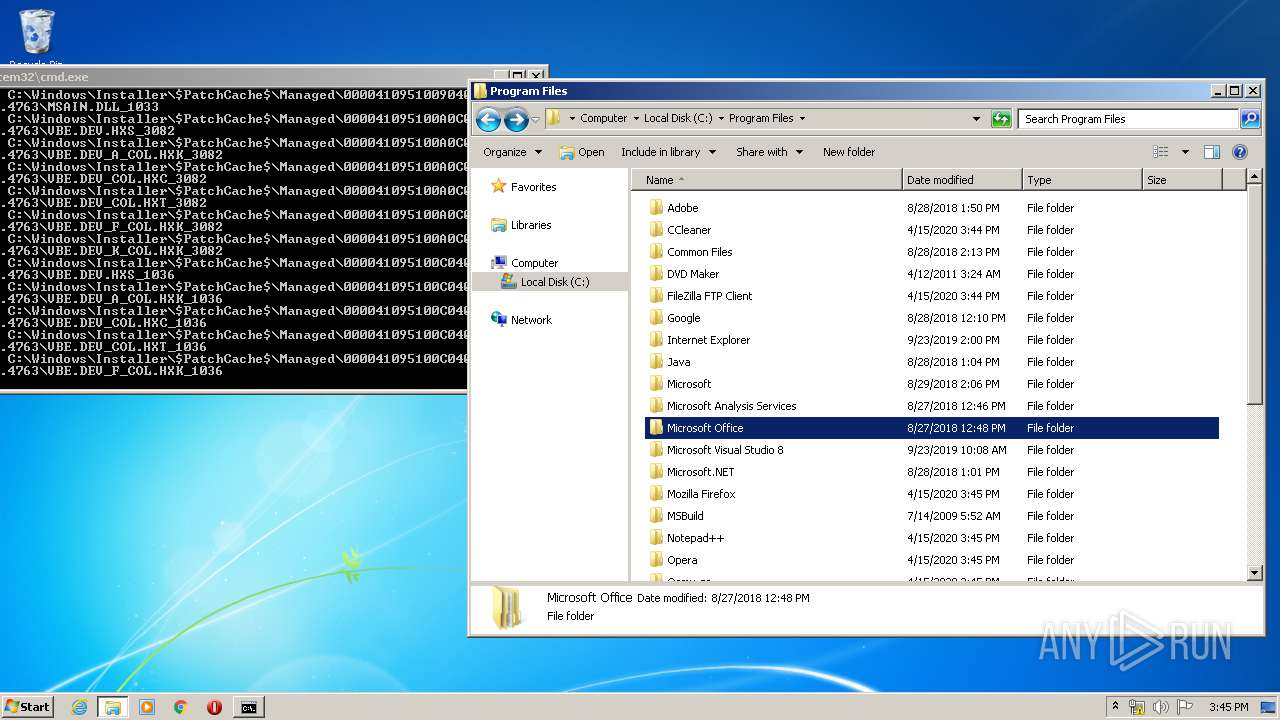
Task: Click the change view icon
Action: [1161, 152]
